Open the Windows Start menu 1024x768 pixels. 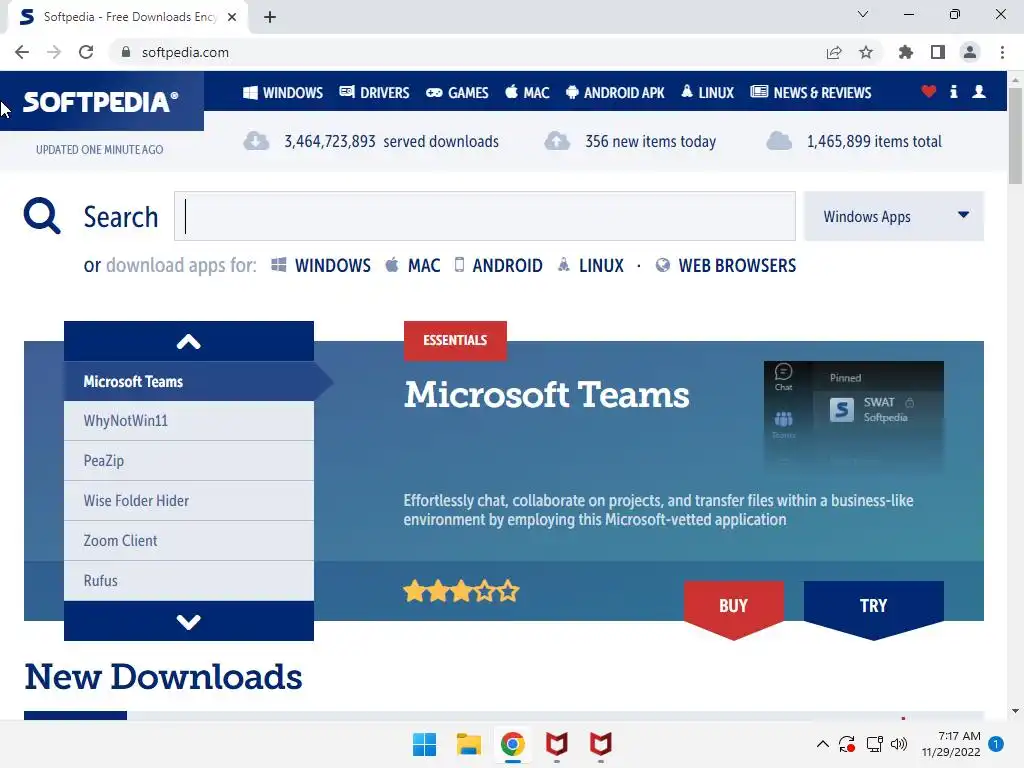pos(424,744)
